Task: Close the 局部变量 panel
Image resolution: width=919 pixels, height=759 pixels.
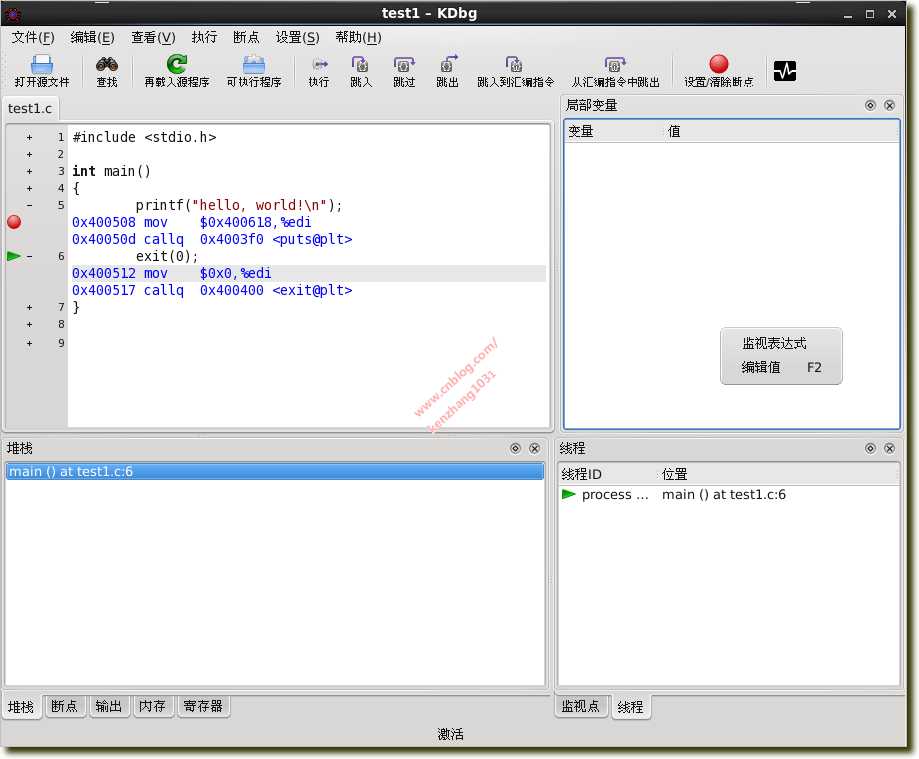Action: 890,105
